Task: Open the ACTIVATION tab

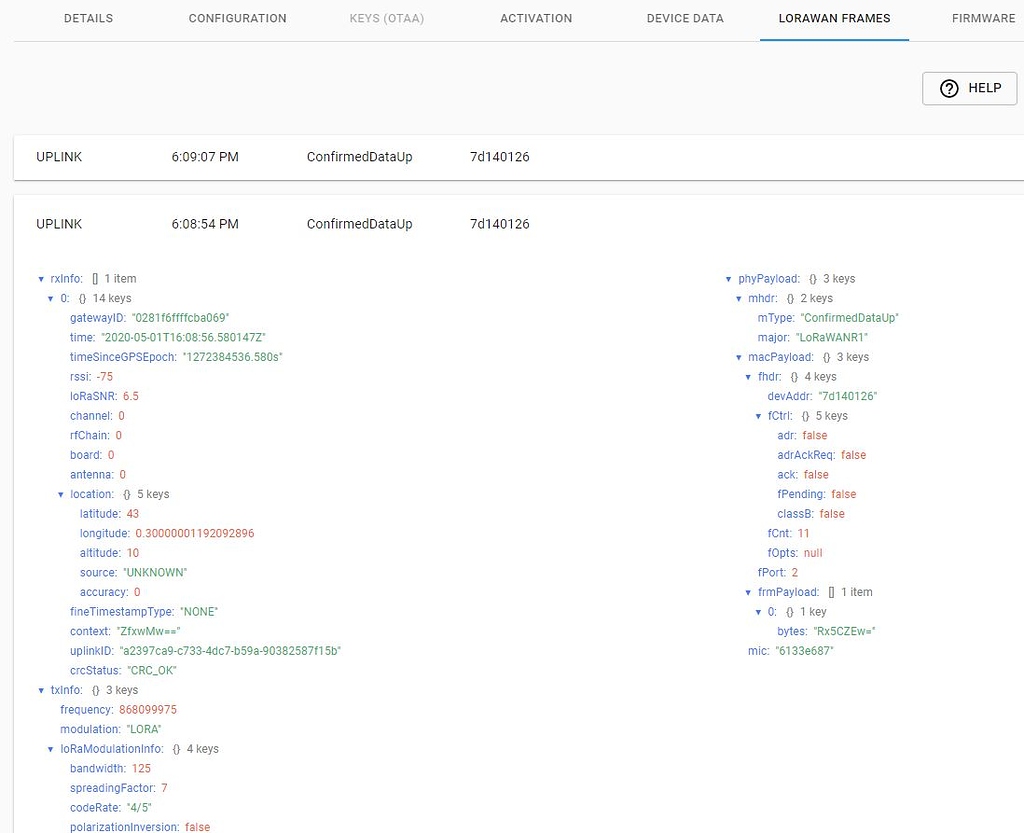Action: [536, 18]
